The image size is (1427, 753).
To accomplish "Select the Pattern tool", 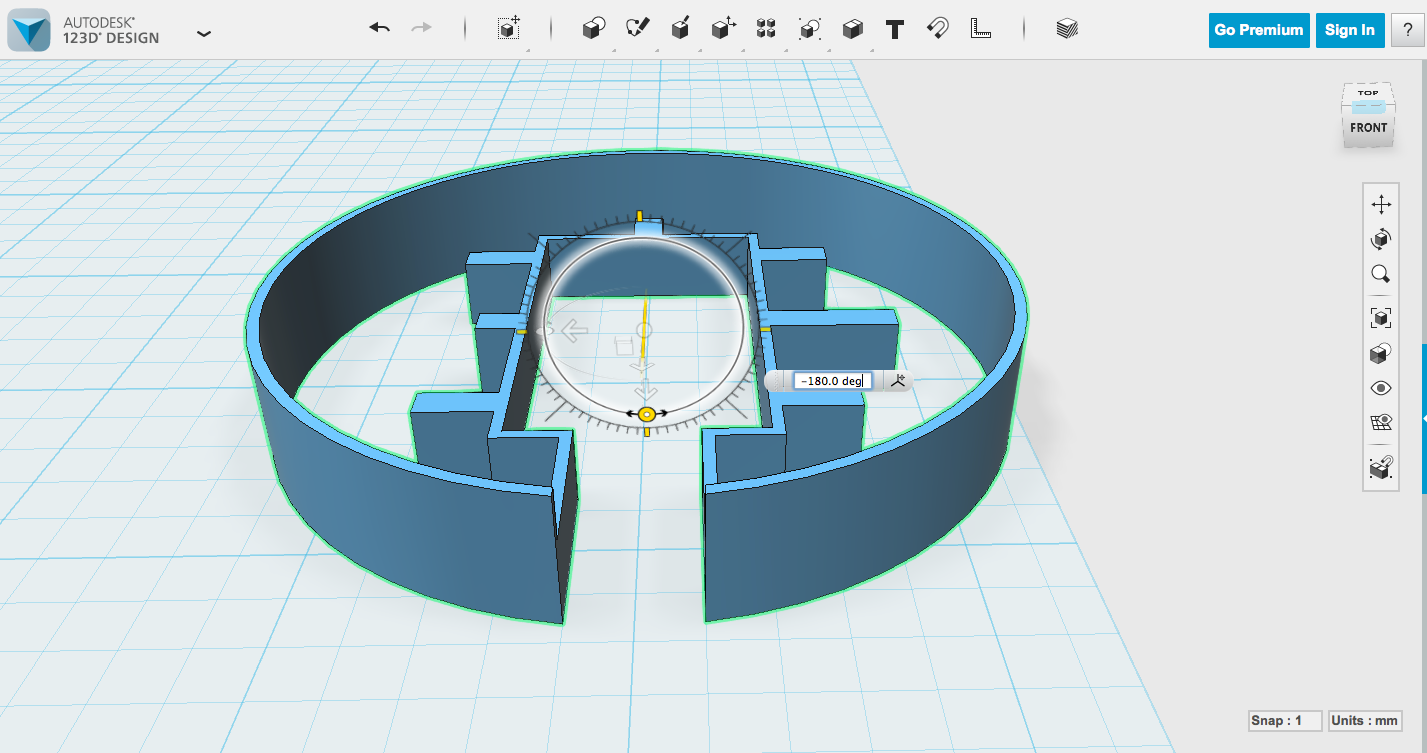I will coord(766,29).
